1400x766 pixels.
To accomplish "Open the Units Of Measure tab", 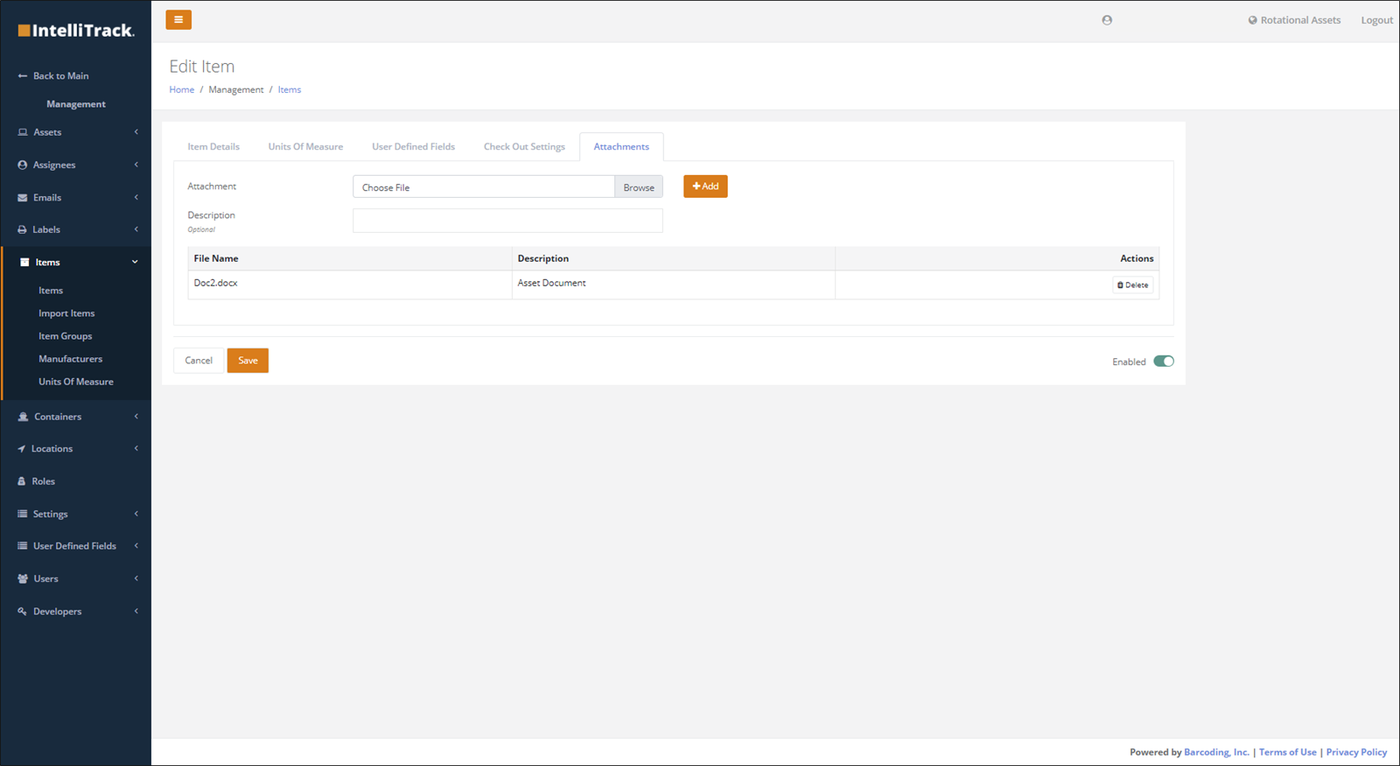I will click(x=305, y=147).
